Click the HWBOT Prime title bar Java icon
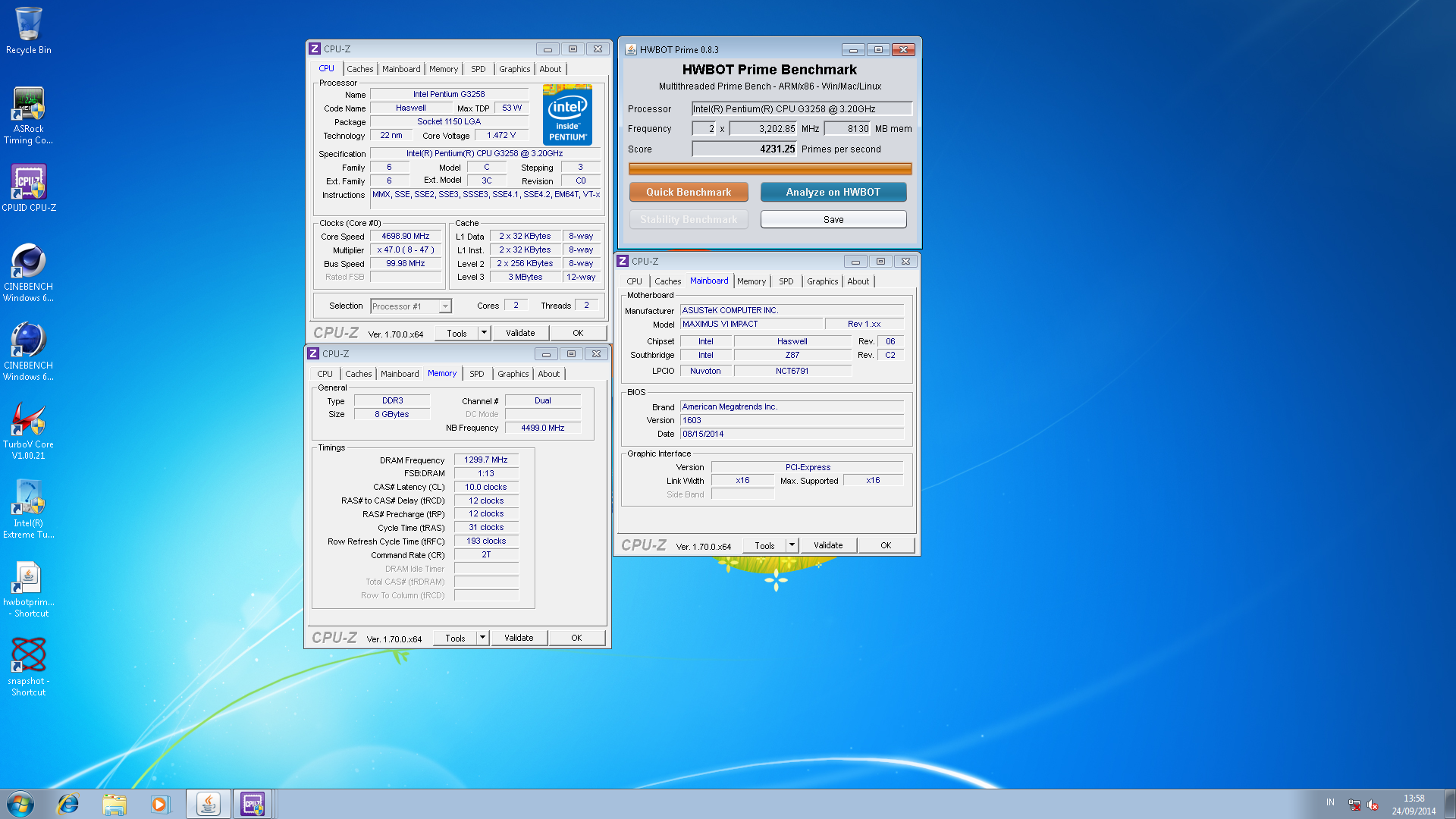1456x819 pixels. [x=630, y=49]
